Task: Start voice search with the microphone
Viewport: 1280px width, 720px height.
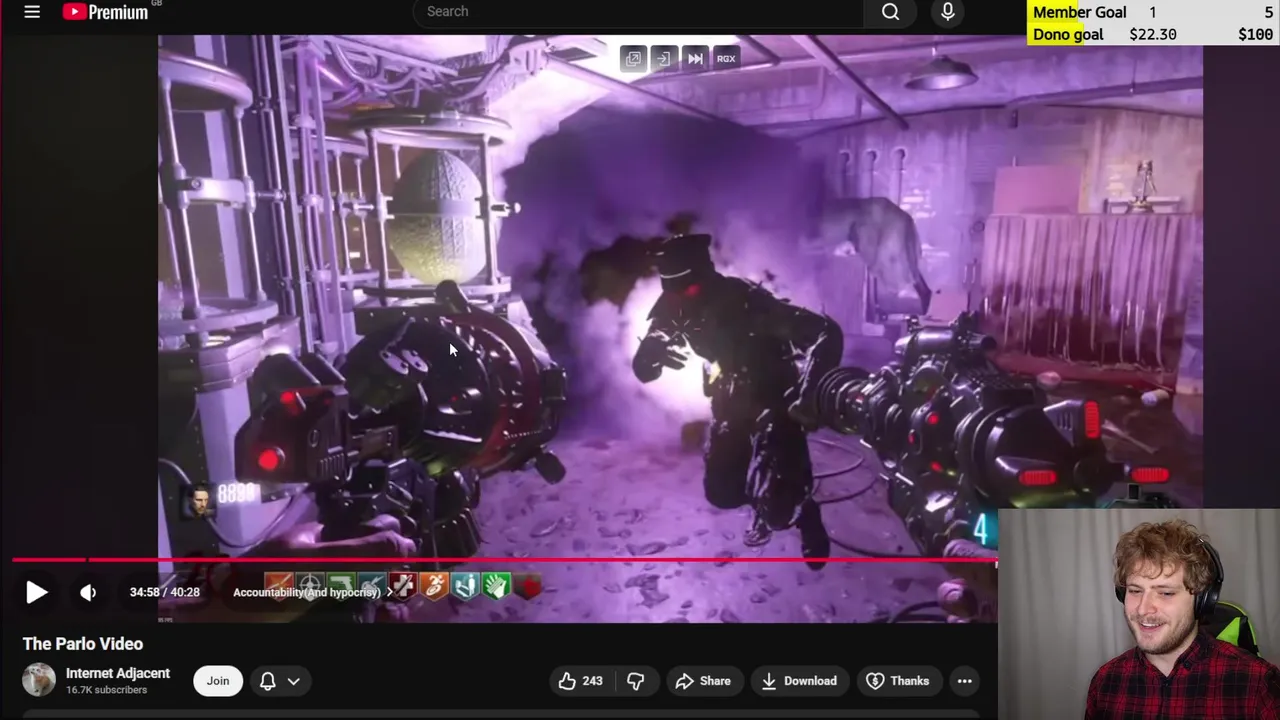Action: point(948,12)
